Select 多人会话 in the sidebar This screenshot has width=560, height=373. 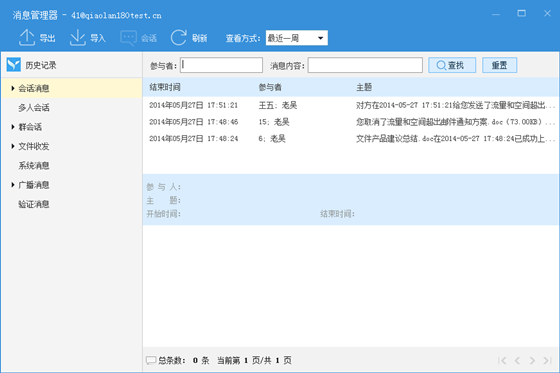pos(34,108)
